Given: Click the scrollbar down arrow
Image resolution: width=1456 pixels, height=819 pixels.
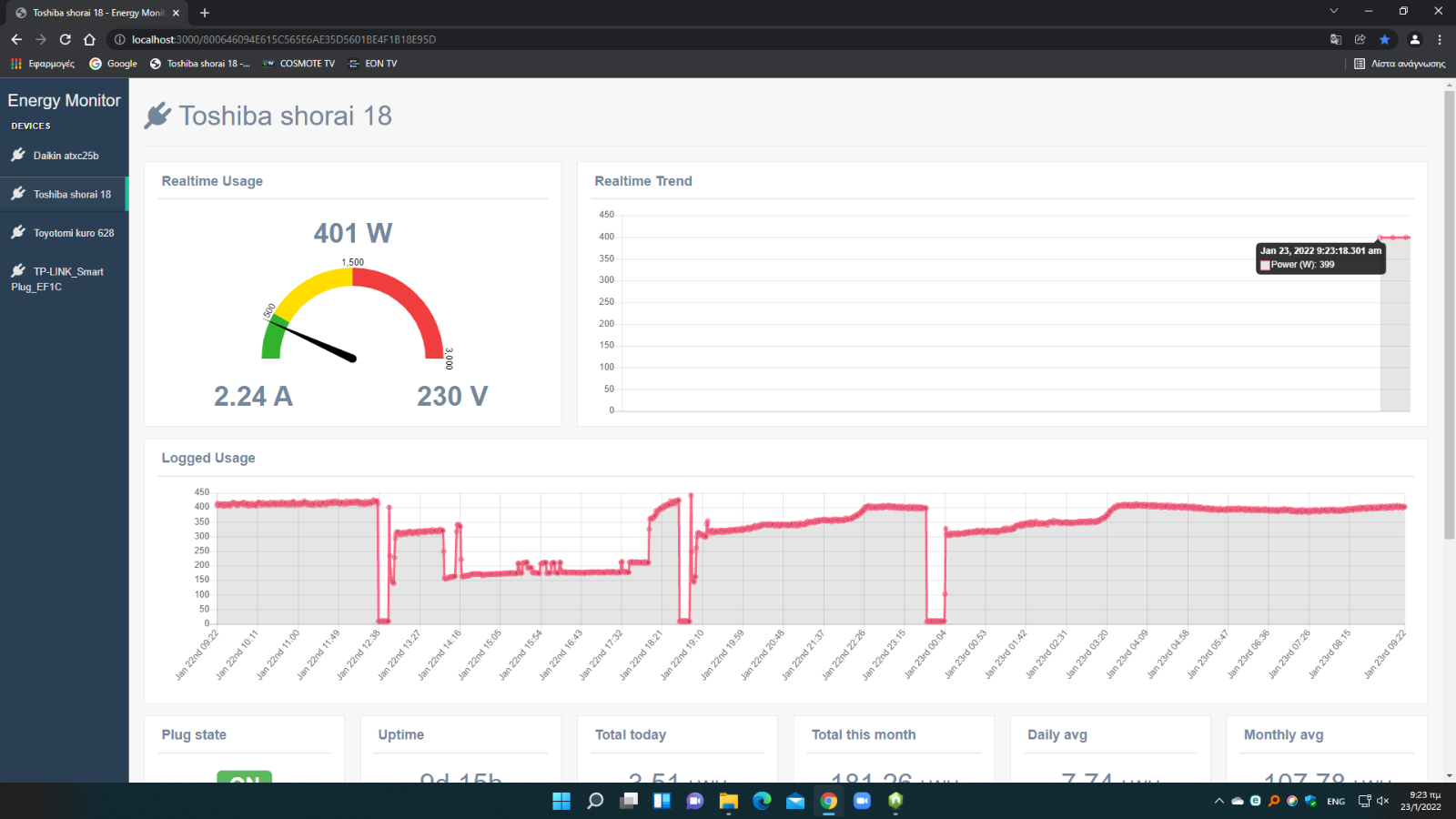Looking at the screenshot, I should [x=1450, y=776].
